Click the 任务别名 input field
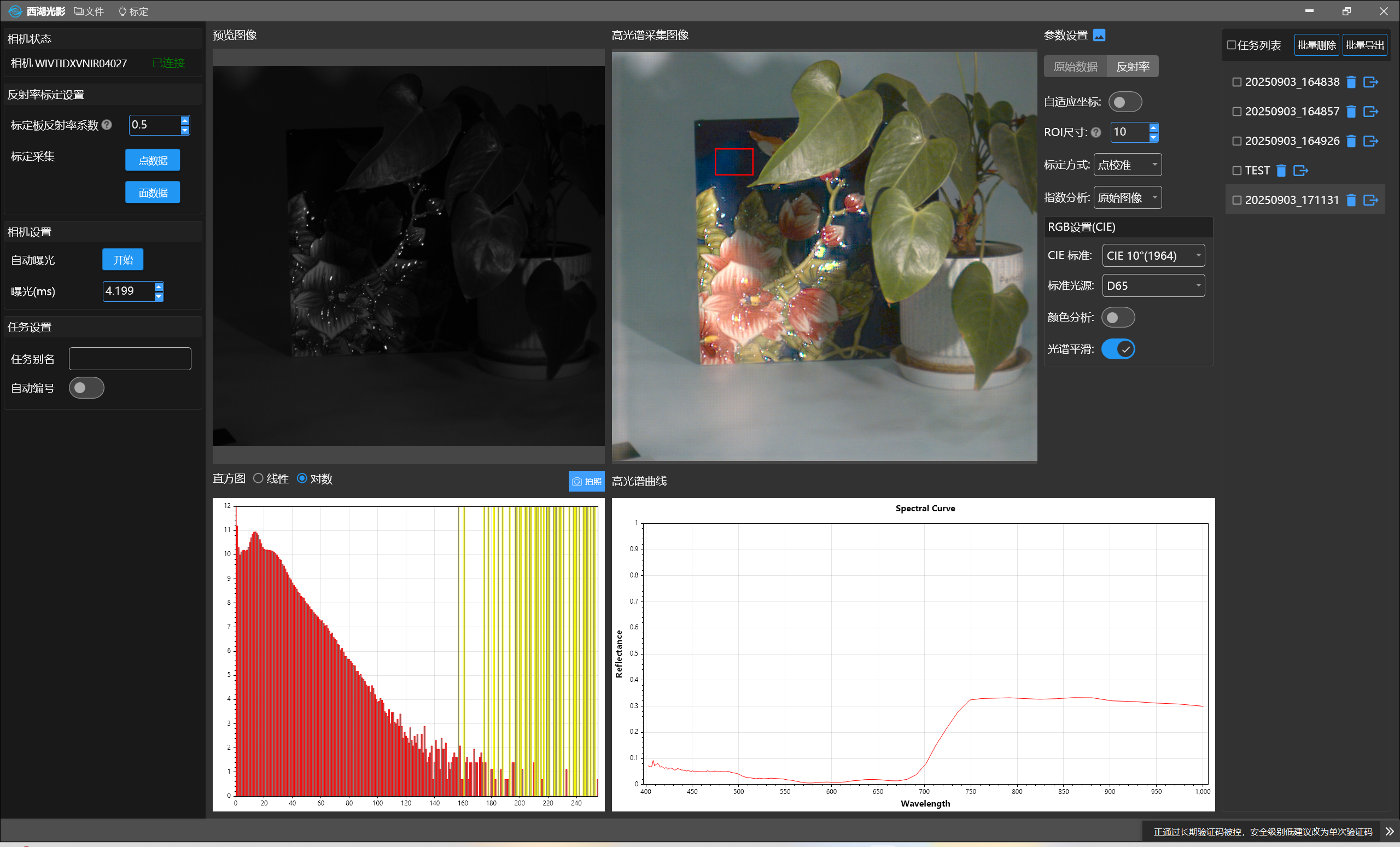 (x=130, y=359)
